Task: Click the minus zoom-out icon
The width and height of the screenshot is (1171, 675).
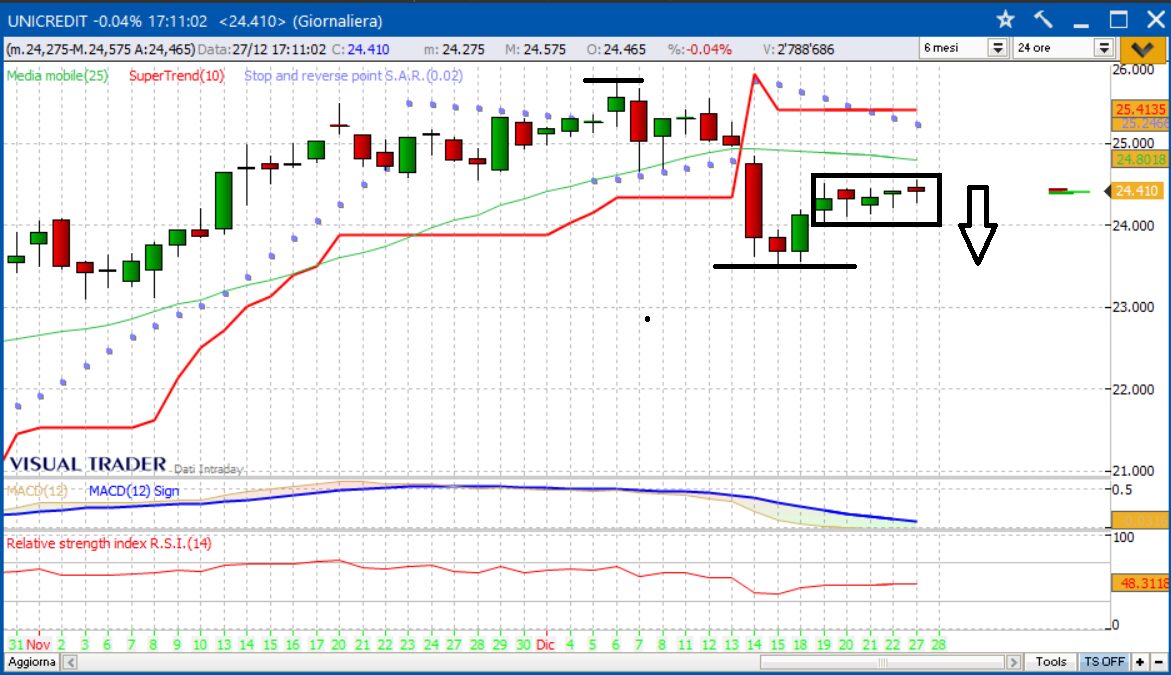Action: [x=1157, y=662]
